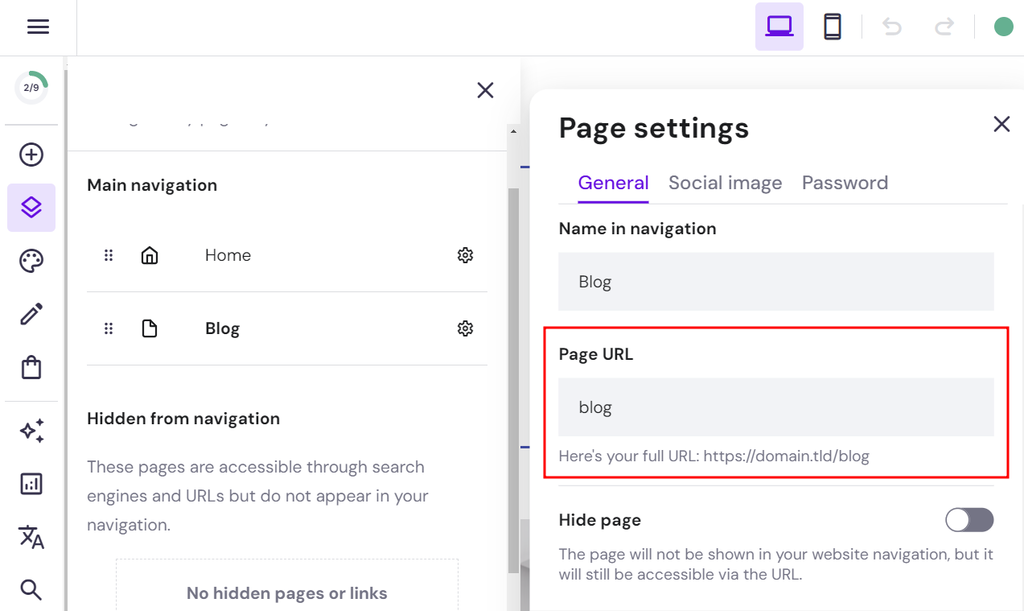
Task: Open the hamburger menu
Action: [38, 26]
